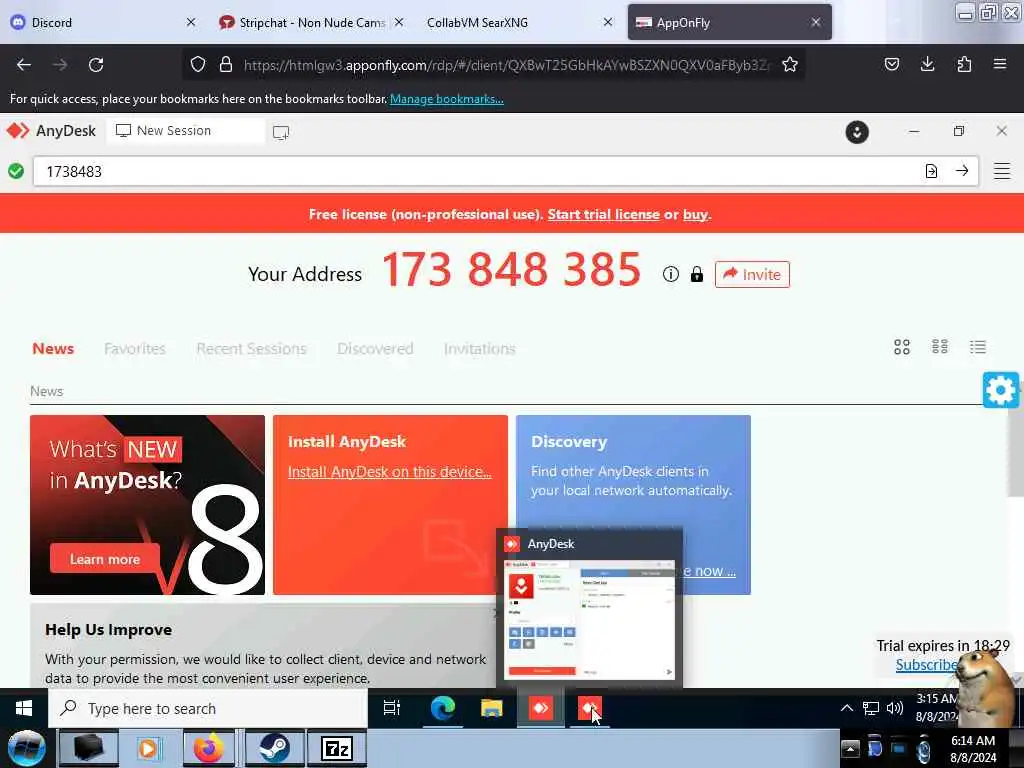
Task: Click the buy link in red banner
Action: 695,214
